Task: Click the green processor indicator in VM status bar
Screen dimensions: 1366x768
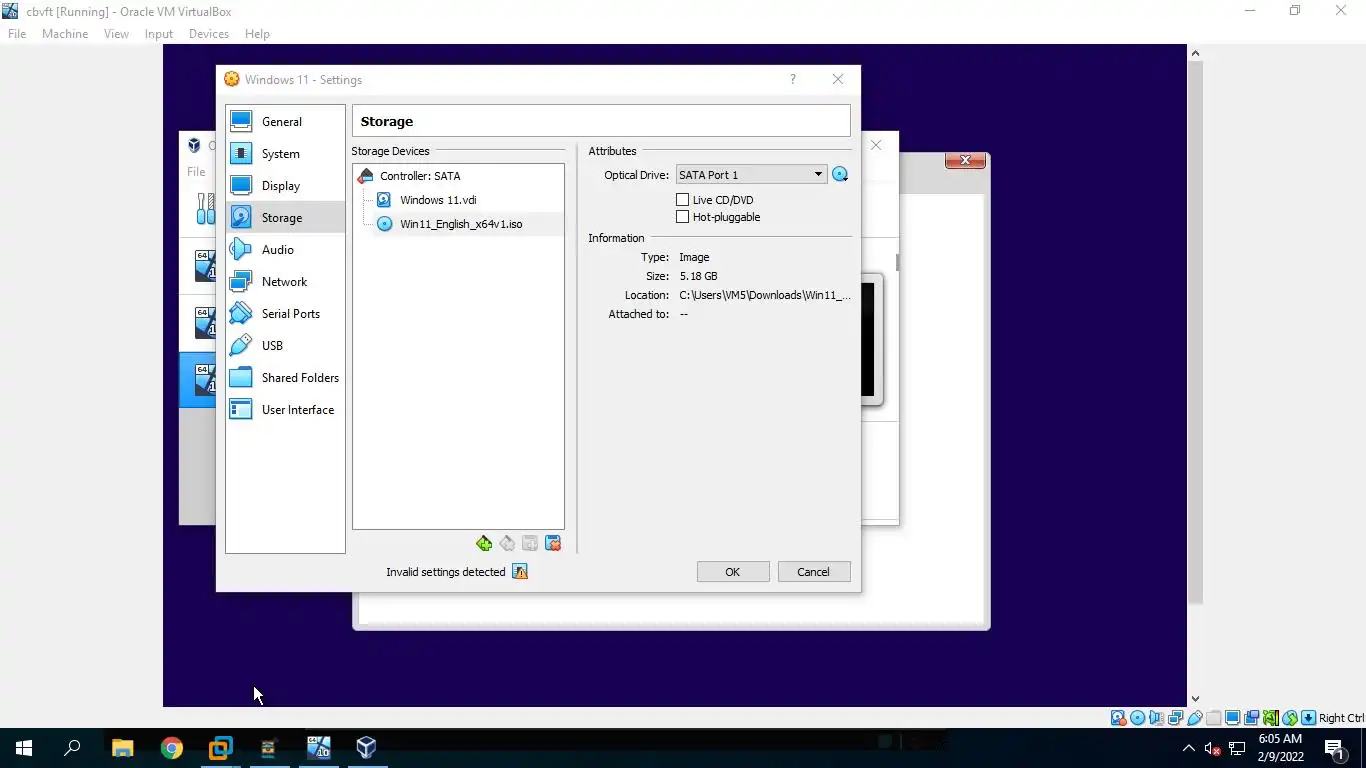Action: pyautogui.click(x=1271, y=718)
